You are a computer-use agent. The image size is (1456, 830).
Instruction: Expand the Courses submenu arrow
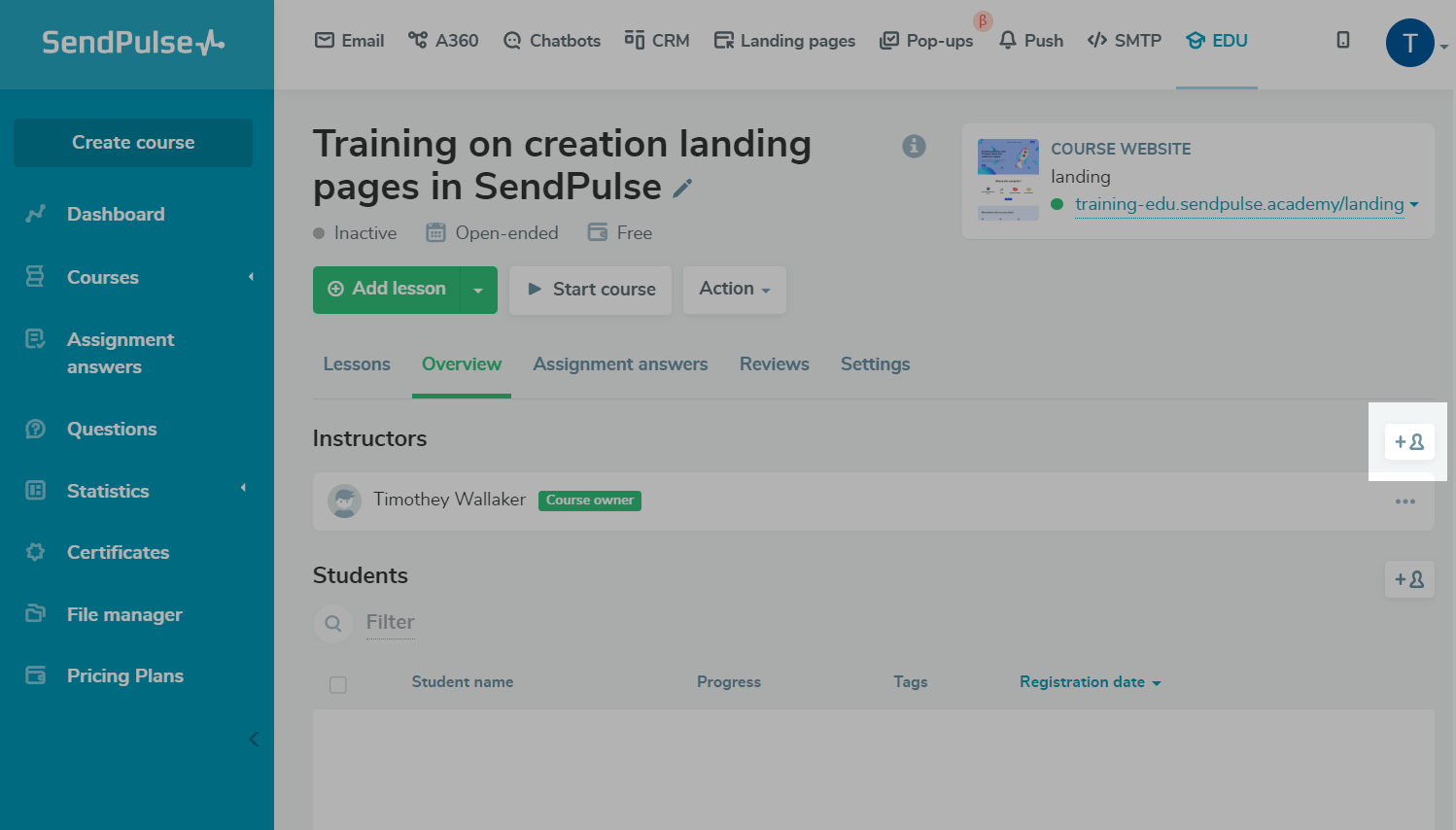[x=251, y=277]
